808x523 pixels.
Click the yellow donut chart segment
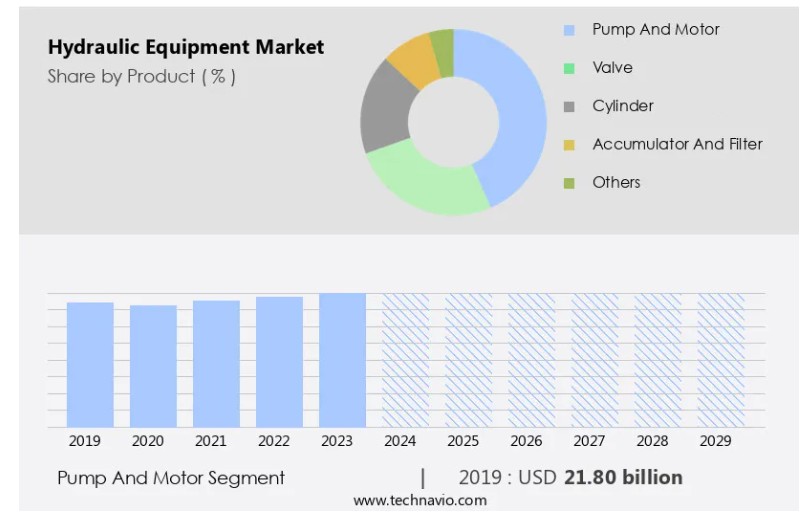(x=411, y=57)
